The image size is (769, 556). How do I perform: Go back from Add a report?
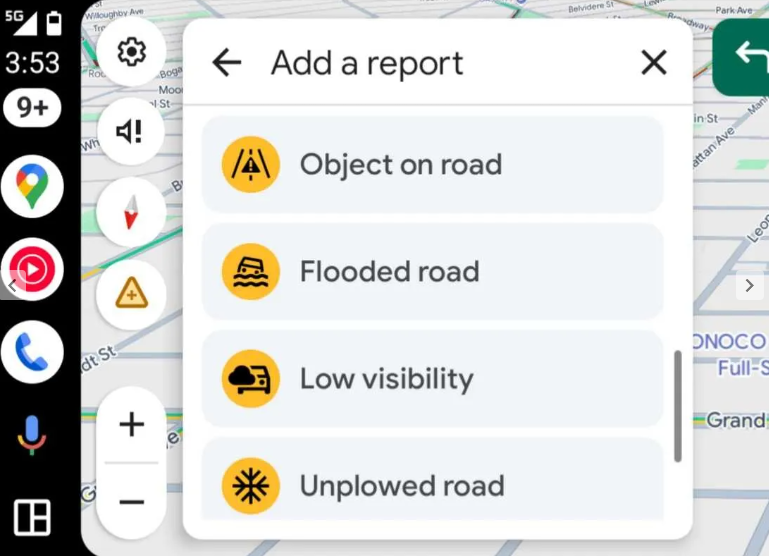click(x=227, y=63)
